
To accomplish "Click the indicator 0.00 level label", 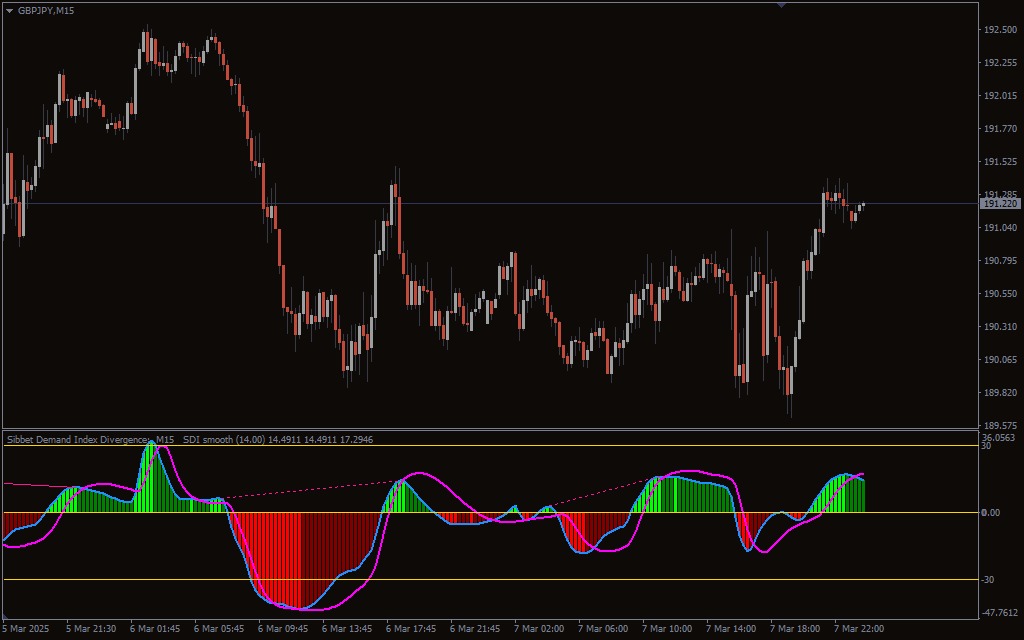I will 991,513.
